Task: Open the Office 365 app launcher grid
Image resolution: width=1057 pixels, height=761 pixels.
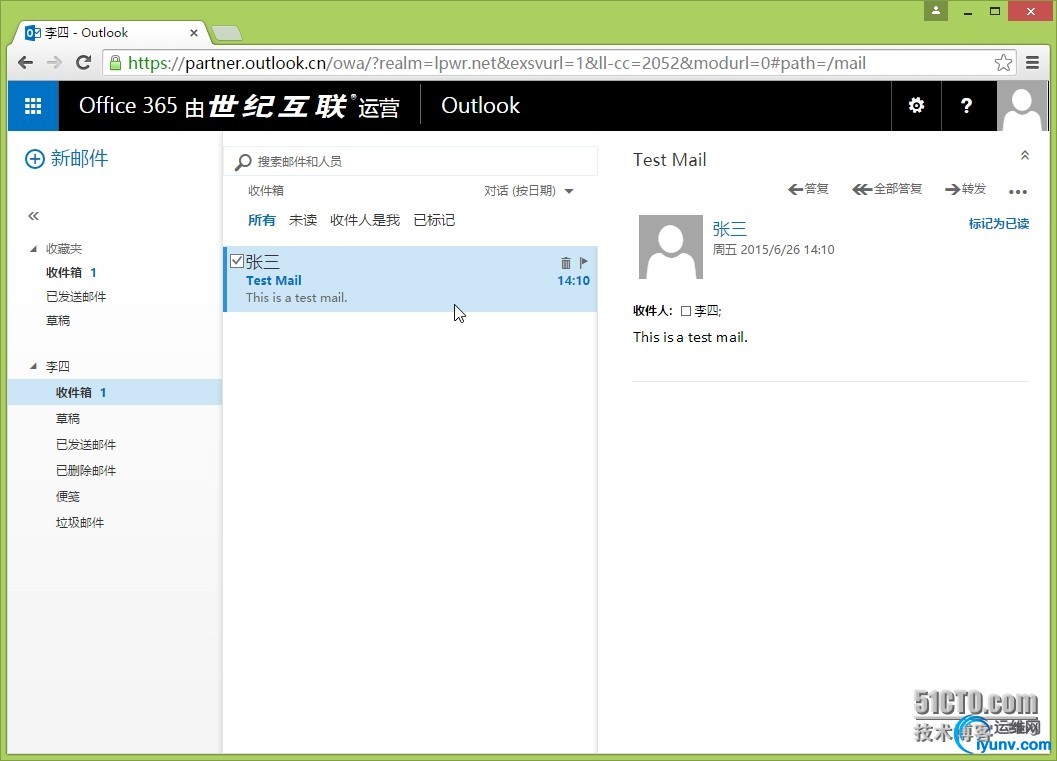Action: click(33, 106)
